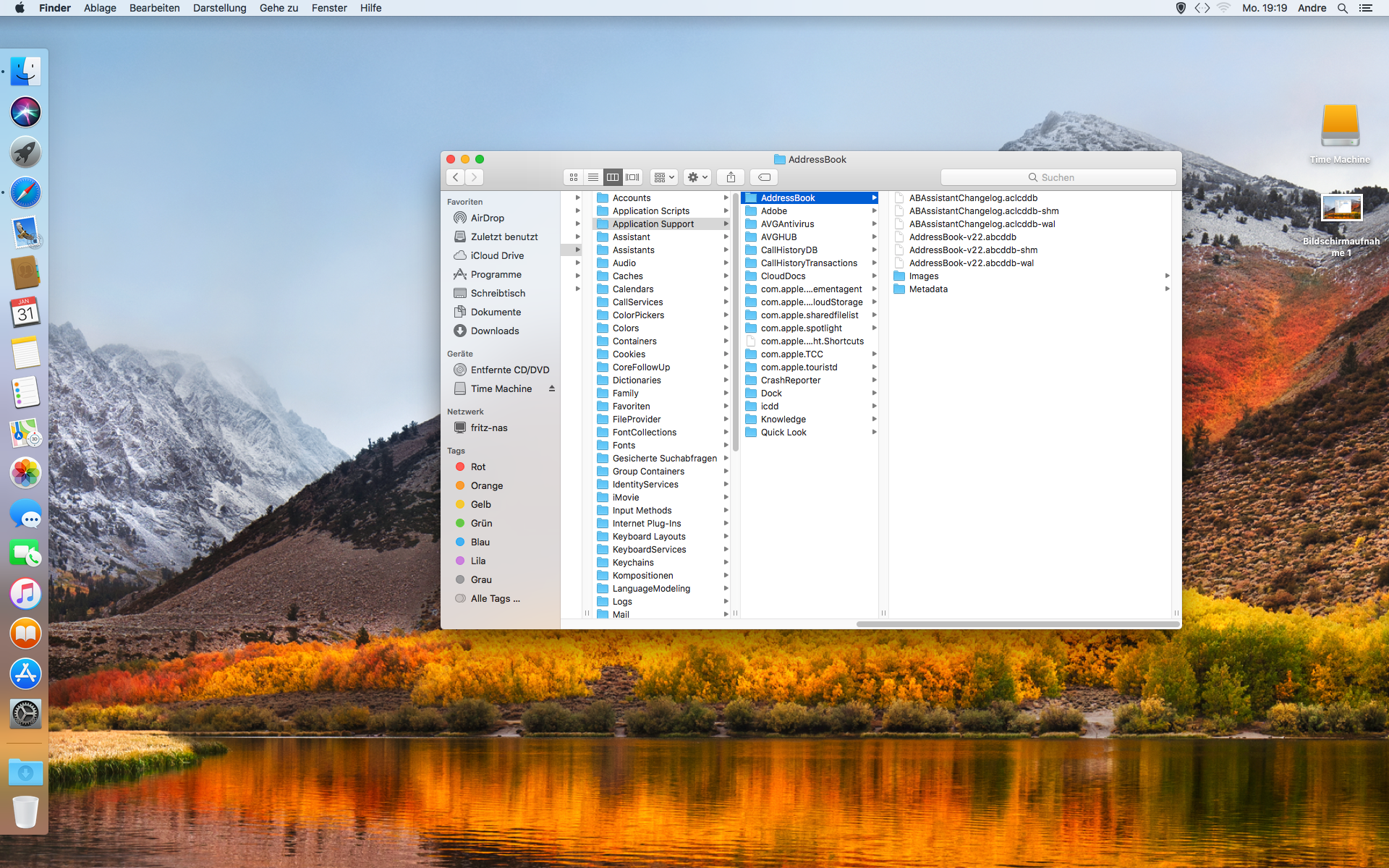Go back with the Finder back arrow
This screenshot has width=1389, height=868.
(x=456, y=177)
